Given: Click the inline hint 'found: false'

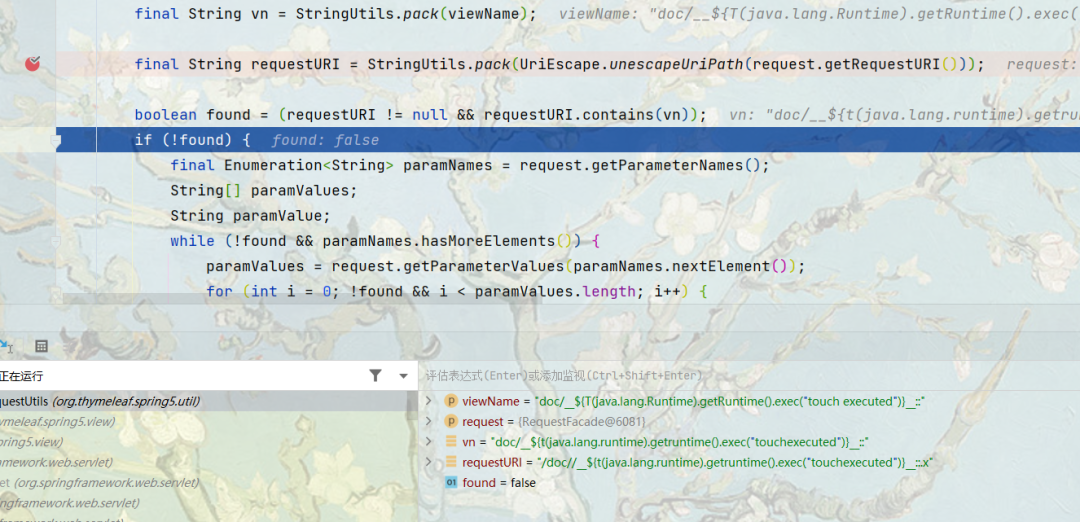Looking at the screenshot, I should point(325,140).
